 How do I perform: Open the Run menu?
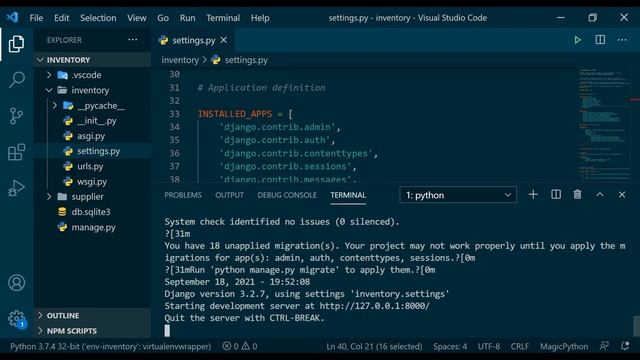point(187,18)
